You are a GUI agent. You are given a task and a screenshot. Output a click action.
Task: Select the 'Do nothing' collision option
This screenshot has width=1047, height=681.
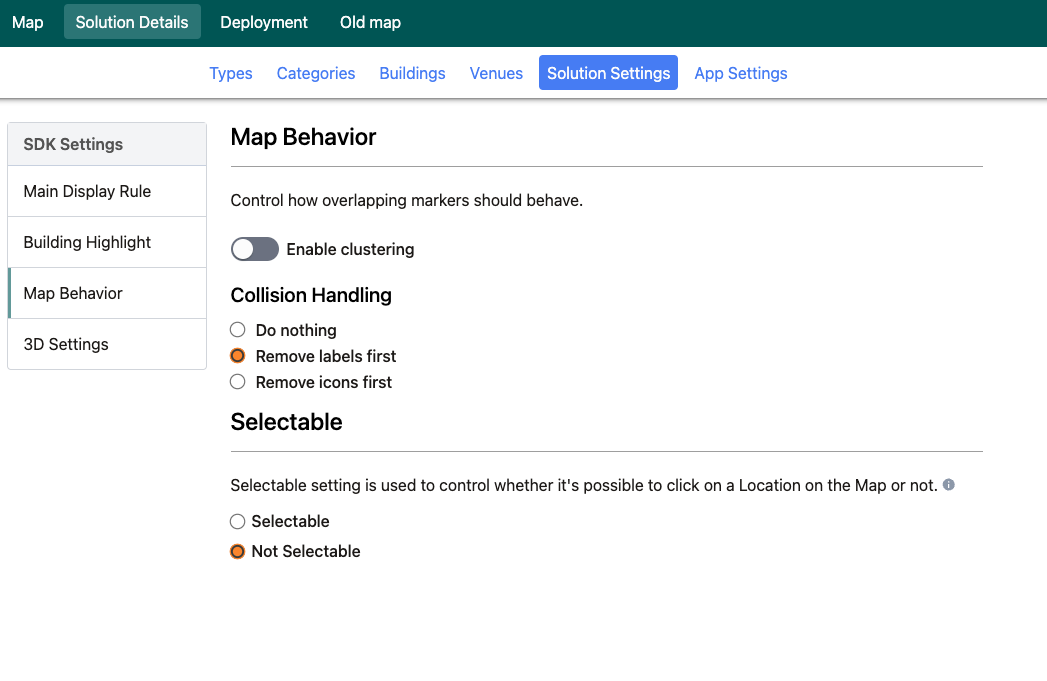point(238,330)
